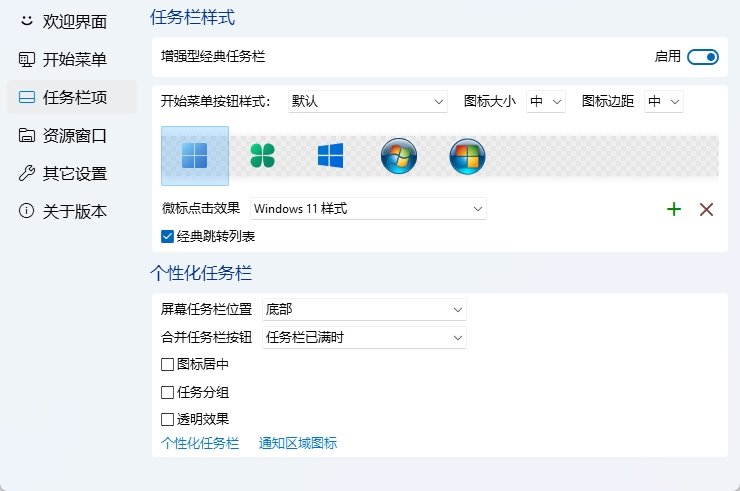740x491 pixels.
Task: Expand the 图标大小 dropdown
Action: pyautogui.click(x=546, y=101)
